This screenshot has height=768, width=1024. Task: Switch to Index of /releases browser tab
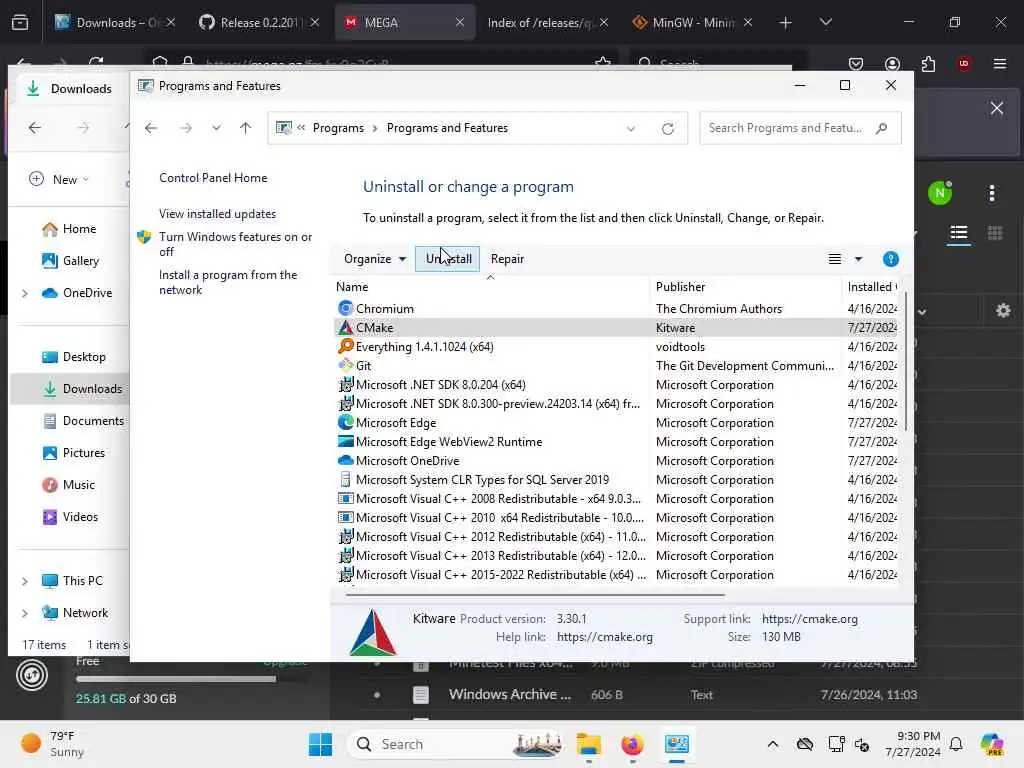547,22
